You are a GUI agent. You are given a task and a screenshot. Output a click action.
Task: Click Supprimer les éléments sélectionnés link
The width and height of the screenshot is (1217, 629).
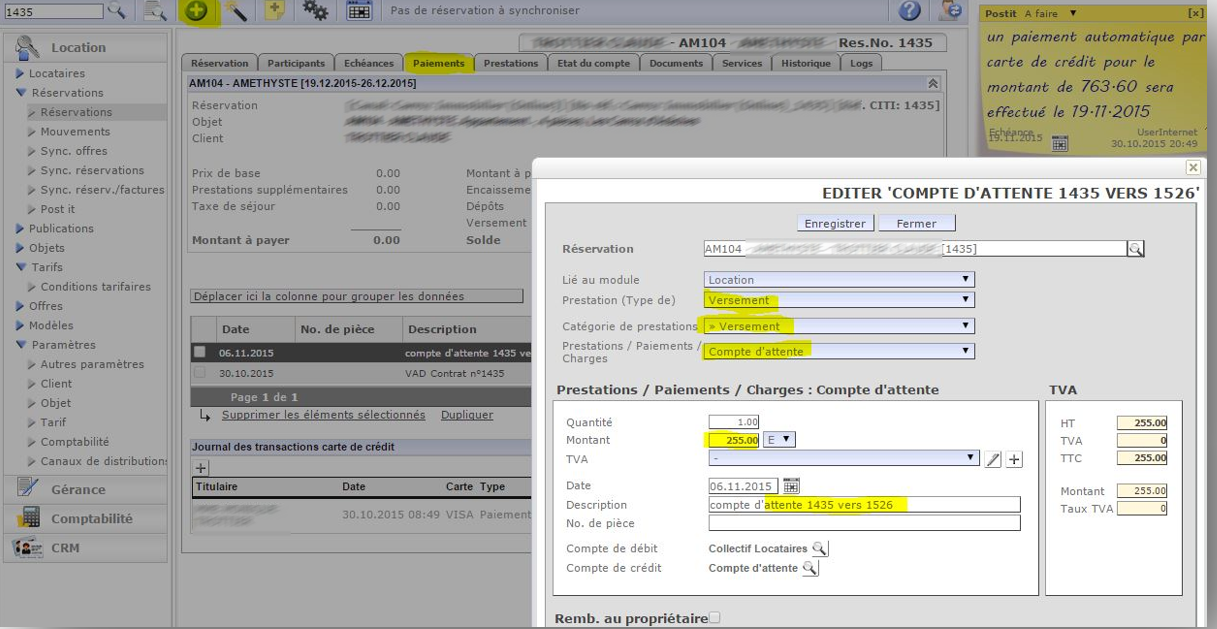click(323, 415)
